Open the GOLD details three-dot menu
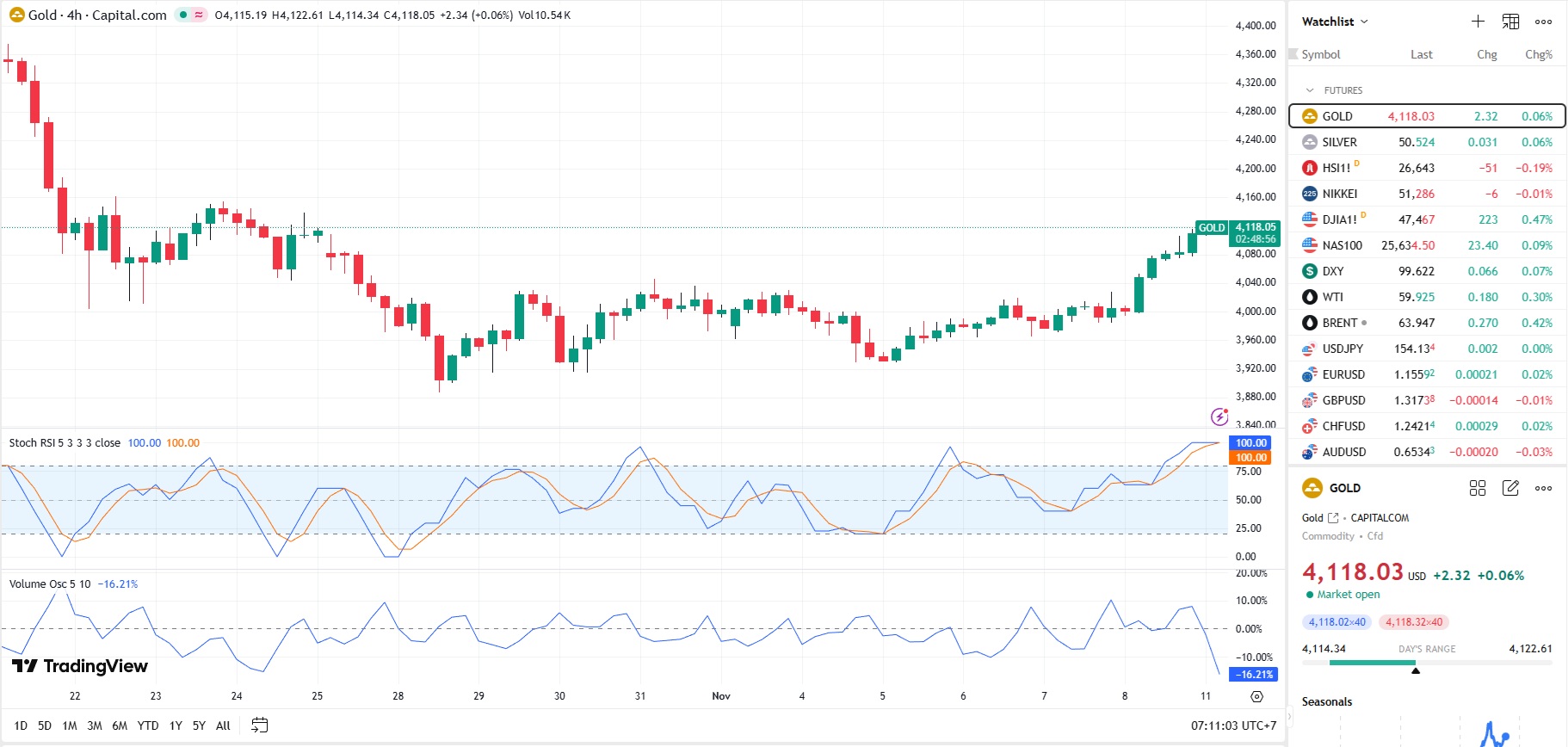1568x747 pixels. (1543, 488)
